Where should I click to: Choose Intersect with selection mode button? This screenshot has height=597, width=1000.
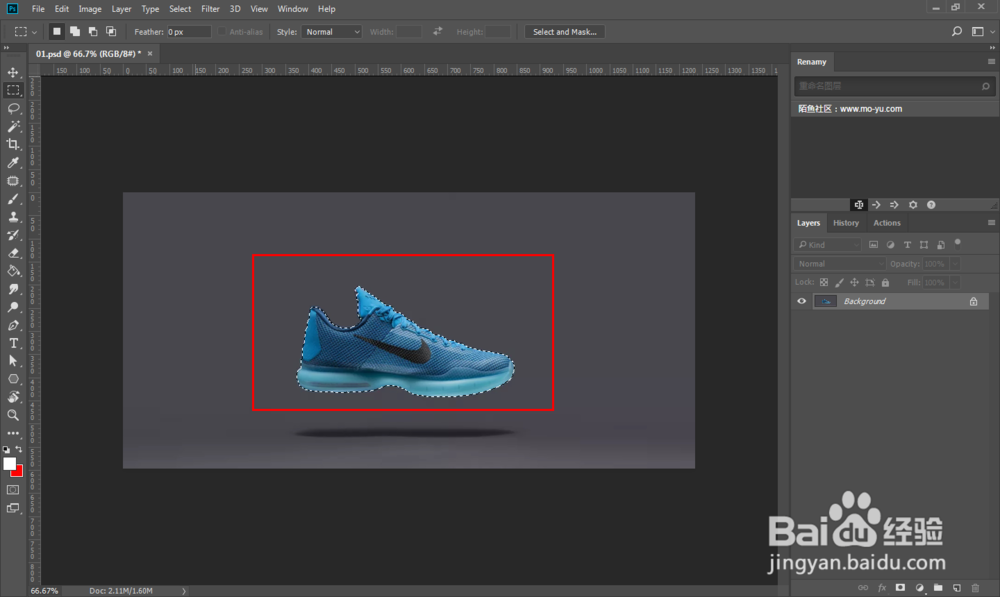click(111, 31)
